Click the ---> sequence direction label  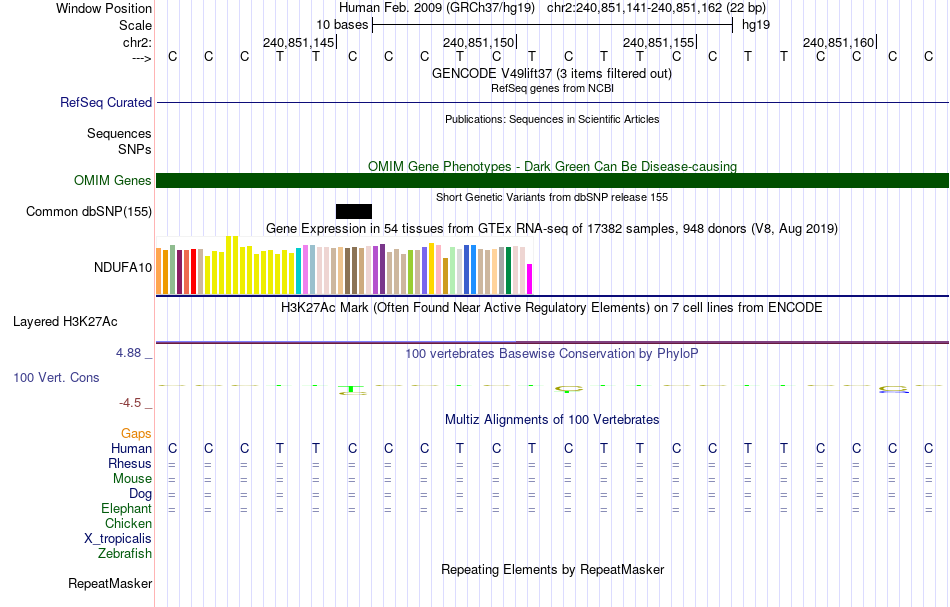141,58
